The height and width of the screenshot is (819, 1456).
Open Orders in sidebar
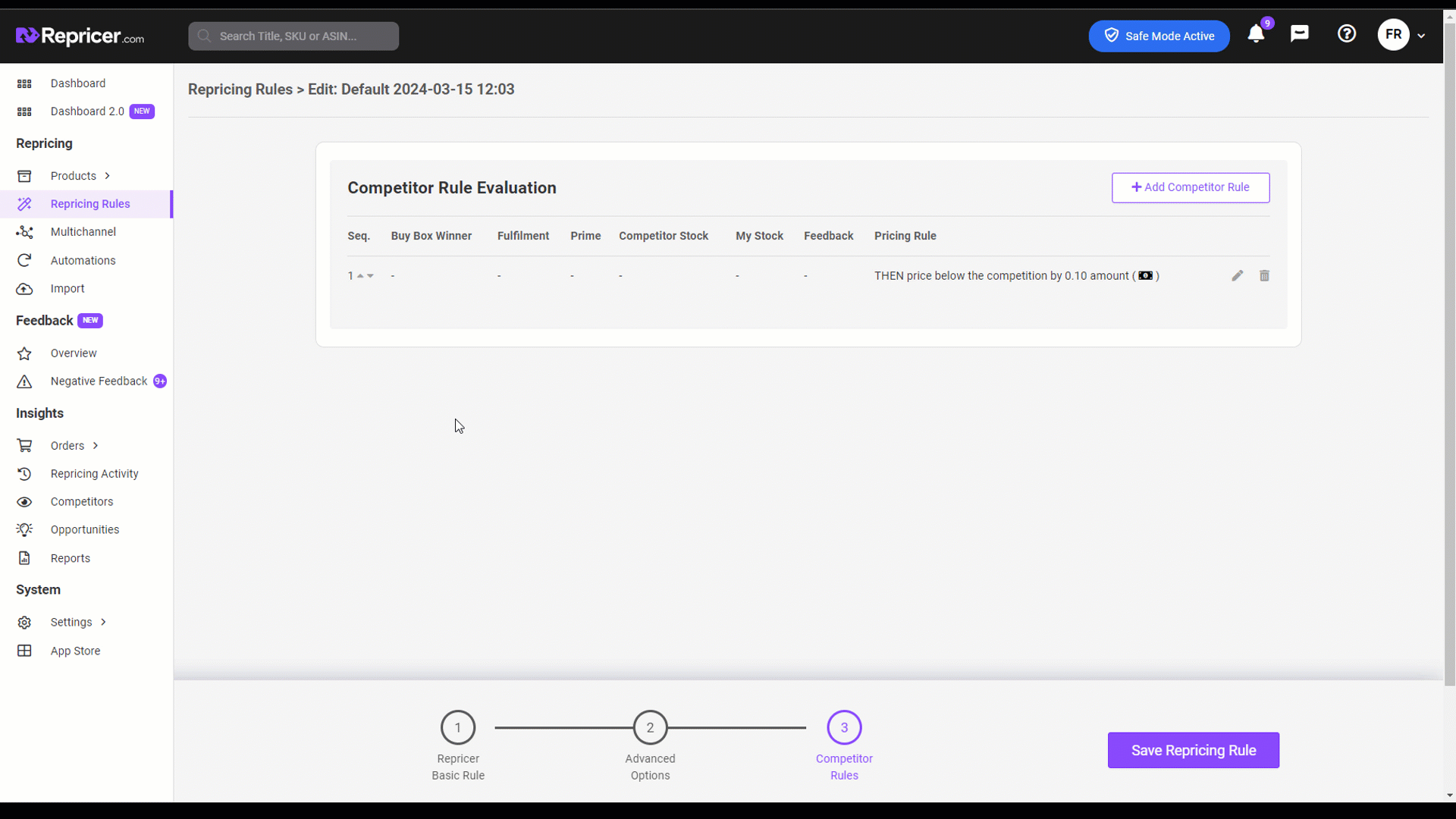tap(67, 446)
